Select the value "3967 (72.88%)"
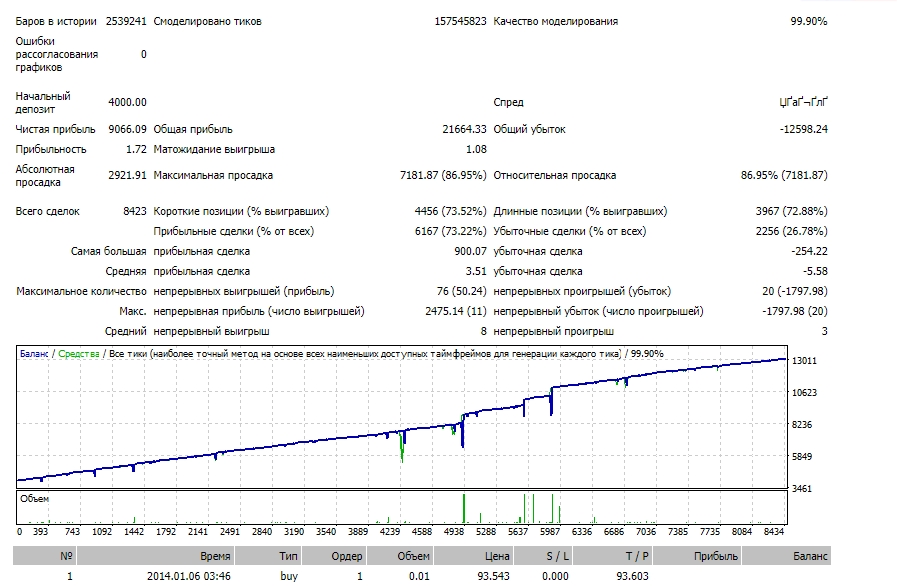Image resolution: width=897 pixels, height=586 pixels. click(792, 211)
